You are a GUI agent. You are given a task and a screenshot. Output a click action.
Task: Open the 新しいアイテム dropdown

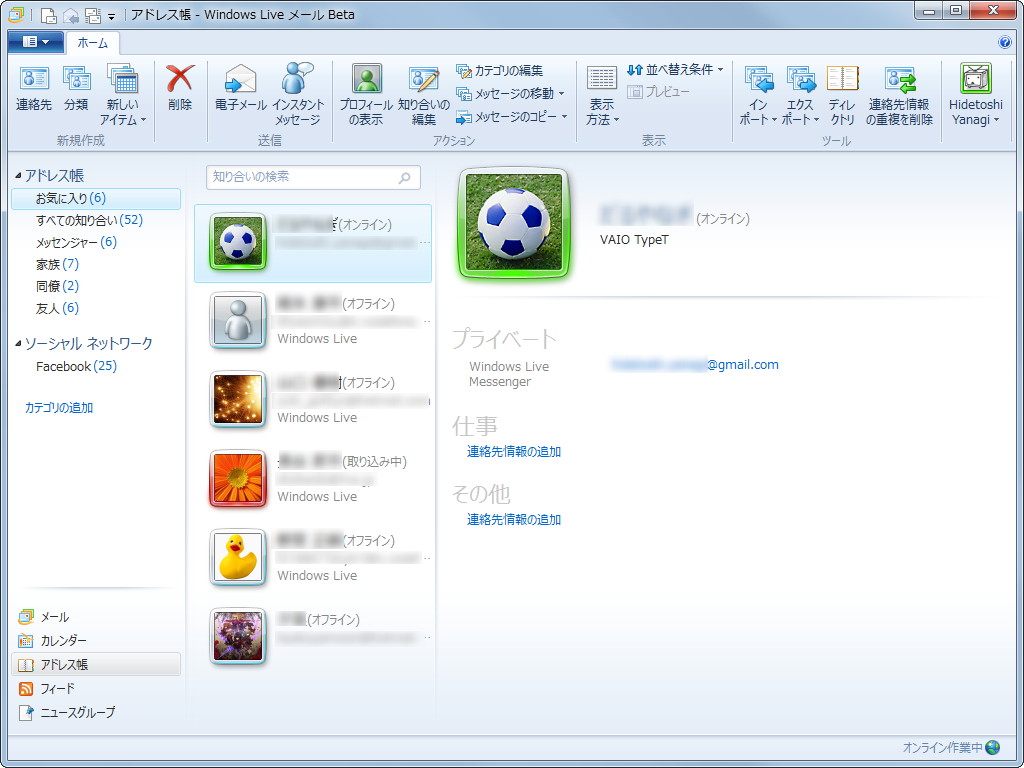pyautogui.click(x=123, y=95)
